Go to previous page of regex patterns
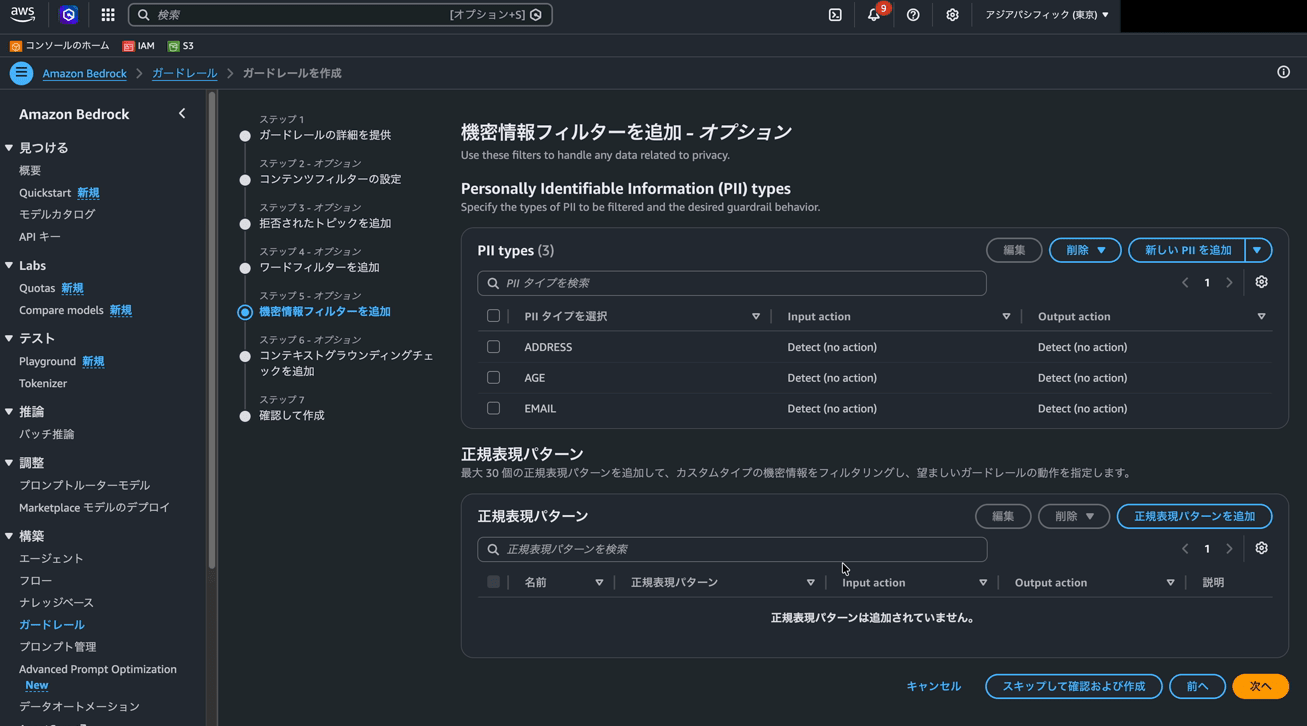 click(x=1185, y=549)
